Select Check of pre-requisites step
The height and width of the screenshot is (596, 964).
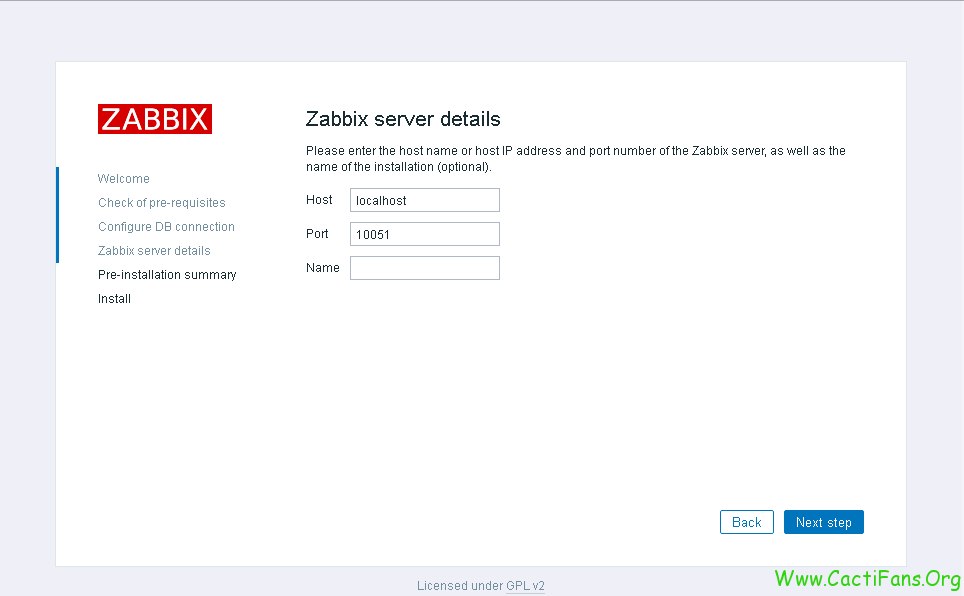162,202
